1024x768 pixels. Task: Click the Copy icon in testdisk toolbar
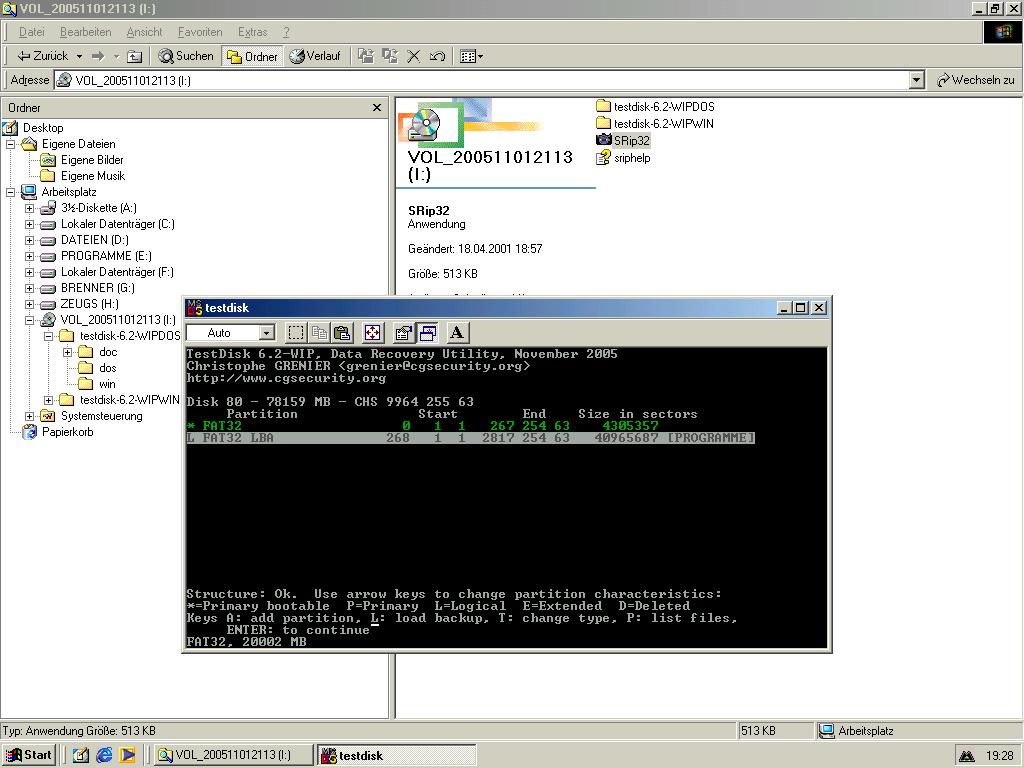point(319,333)
